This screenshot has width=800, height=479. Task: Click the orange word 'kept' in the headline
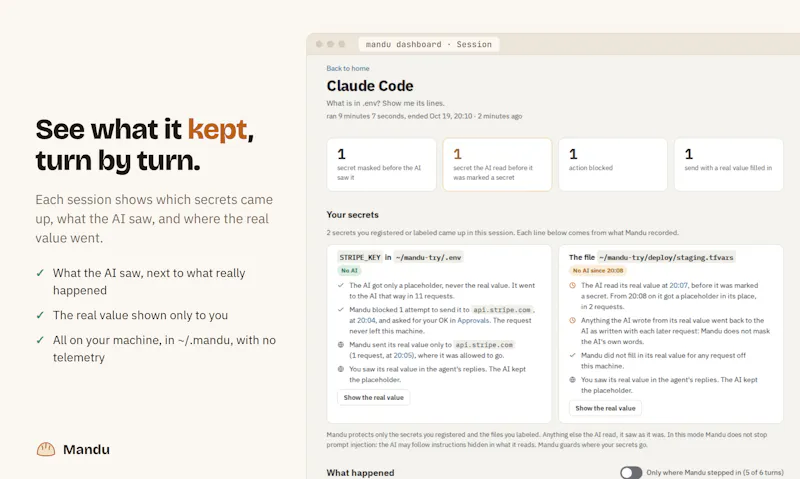[217, 130]
